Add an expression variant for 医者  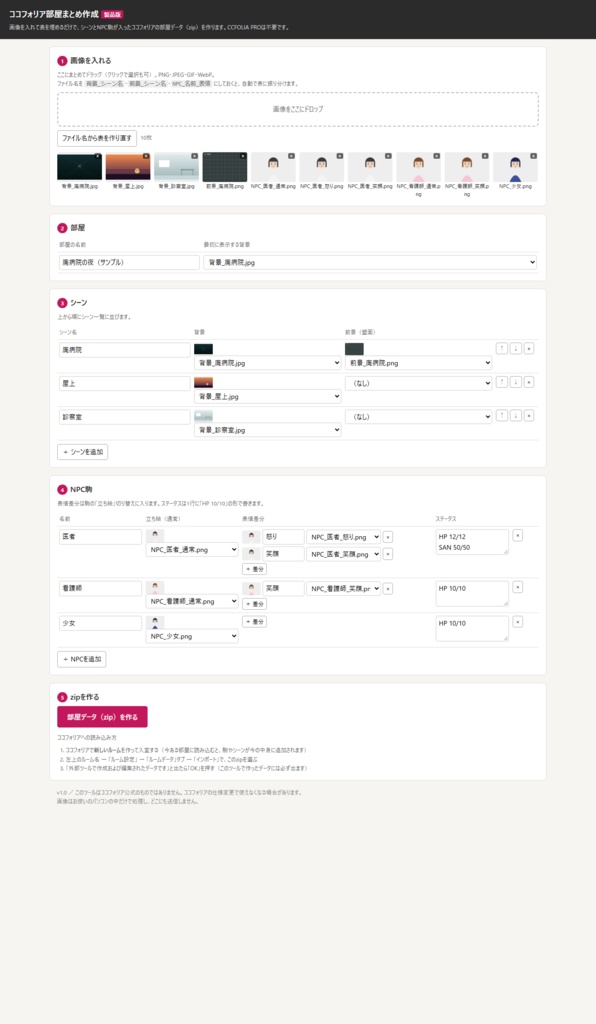point(255,569)
